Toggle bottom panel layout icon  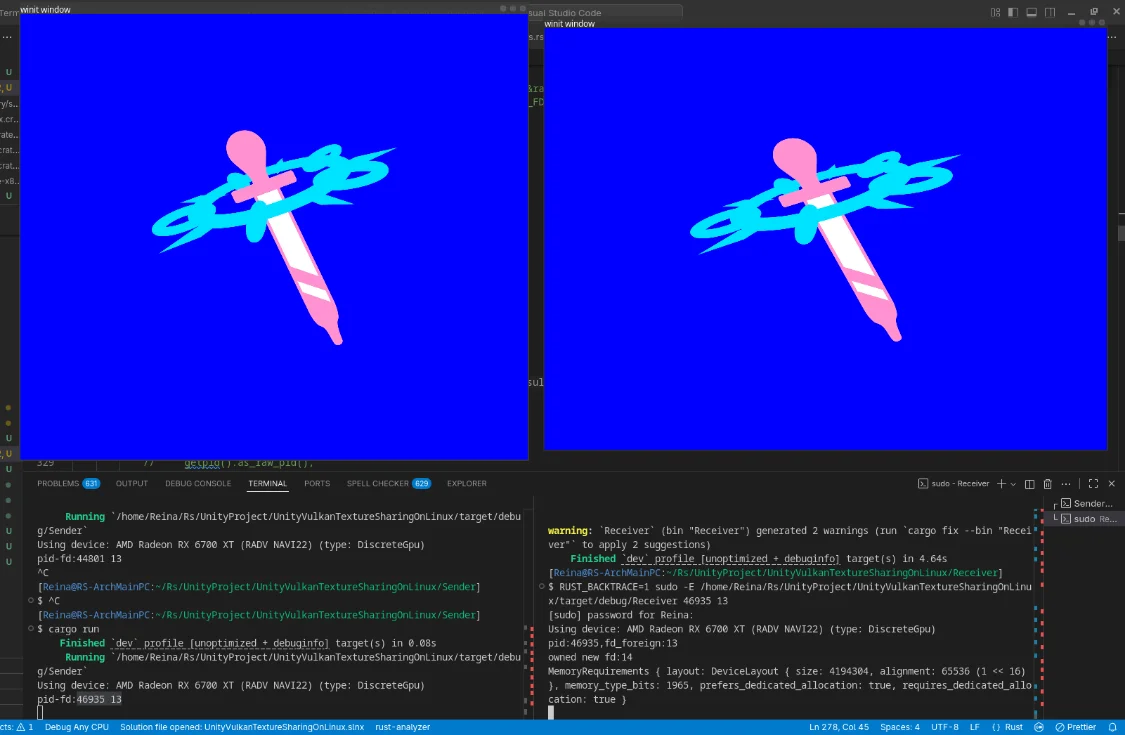coord(1031,12)
